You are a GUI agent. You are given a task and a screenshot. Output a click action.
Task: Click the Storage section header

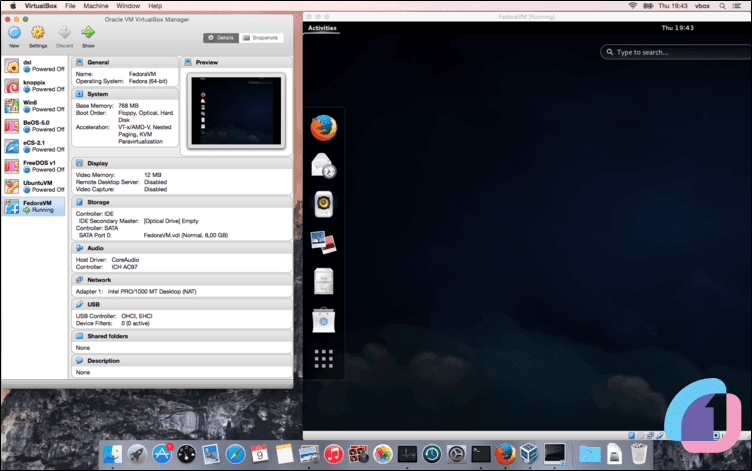pyautogui.click(x=182, y=202)
